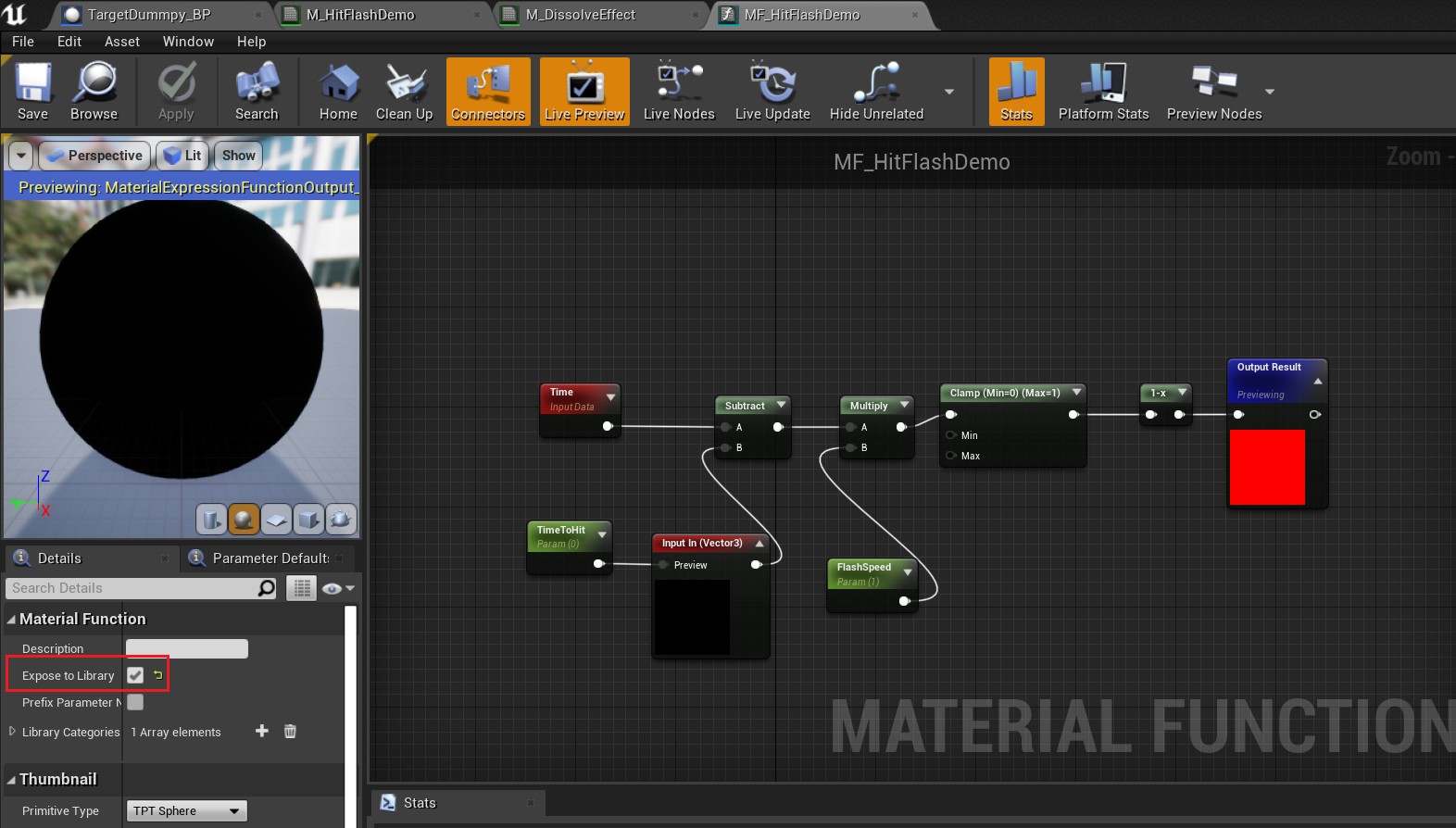Image resolution: width=1456 pixels, height=828 pixels.
Task: Open Search in the material editor
Action: [x=257, y=92]
